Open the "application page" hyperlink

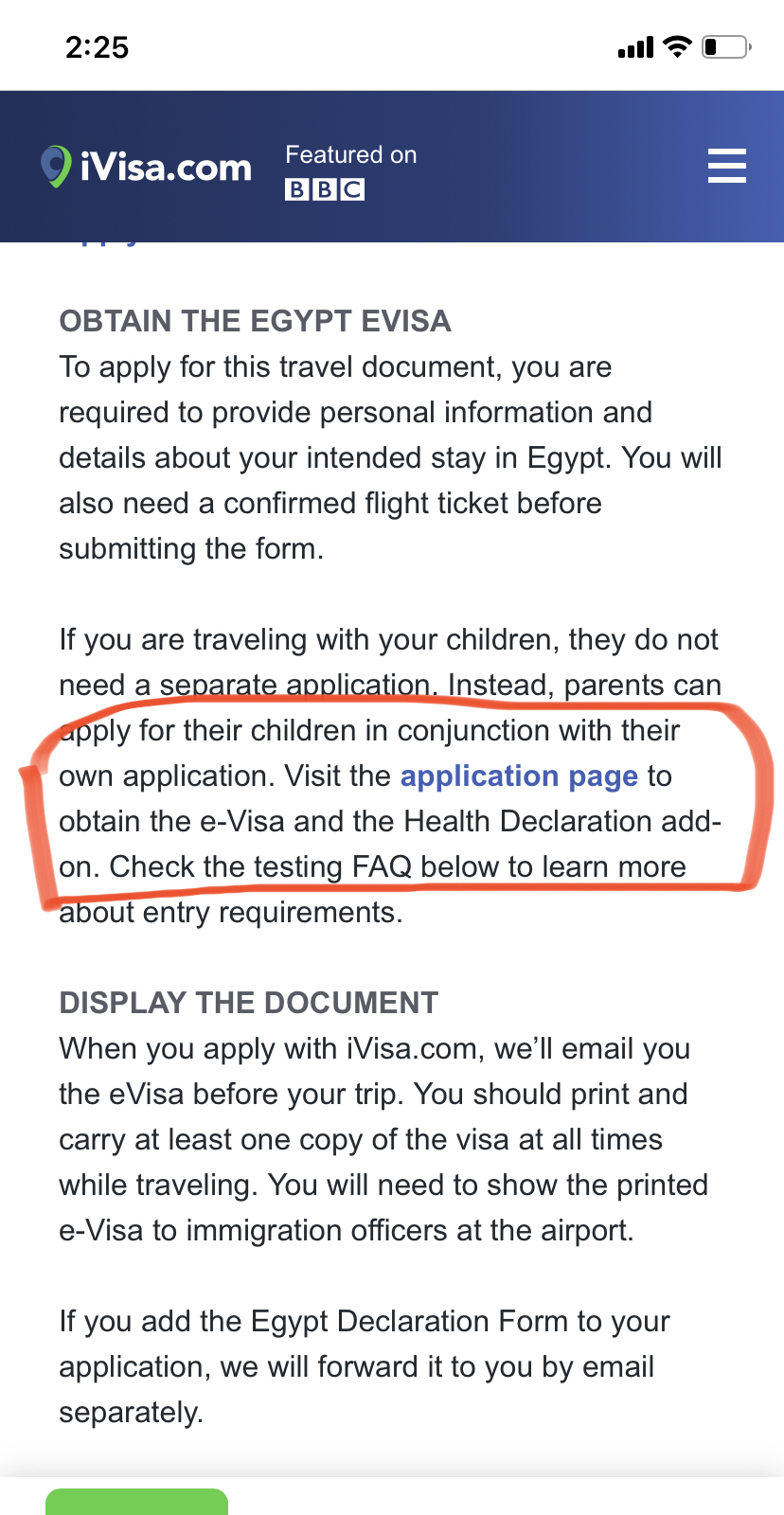[519, 776]
